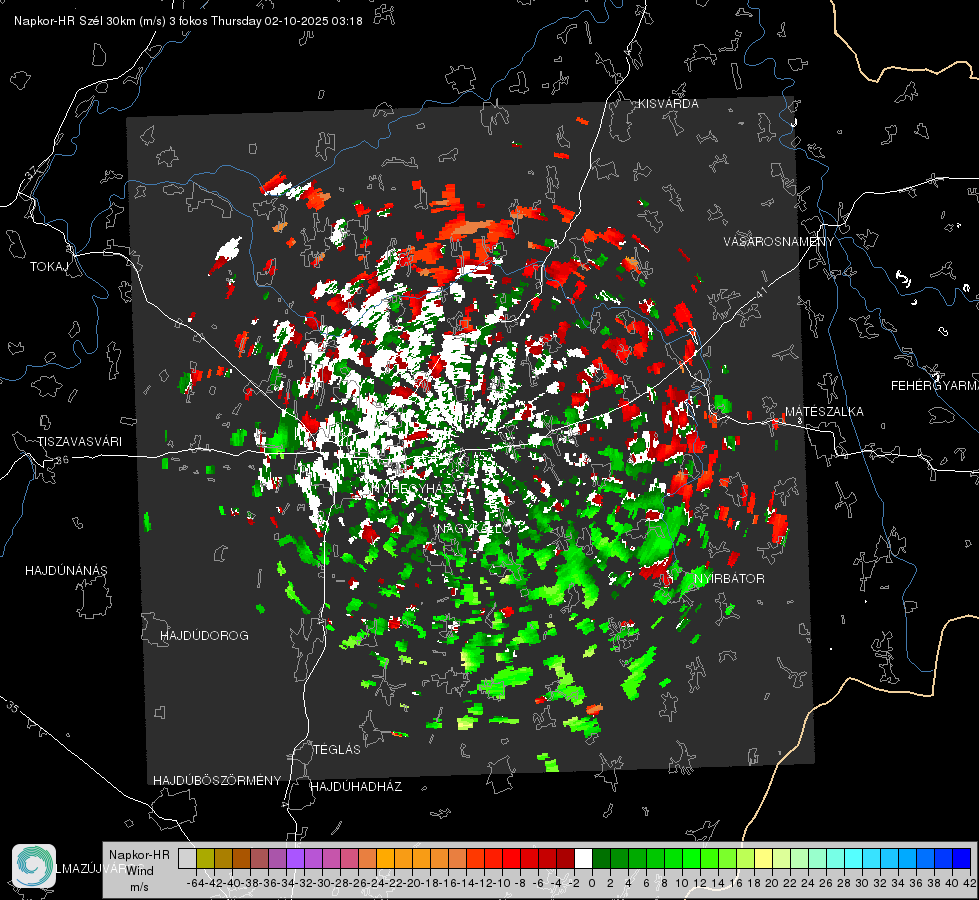The width and height of the screenshot is (979, 900).
Task: Select the NYÍRBÁTOR town label
Action: (x=729, y=579)
